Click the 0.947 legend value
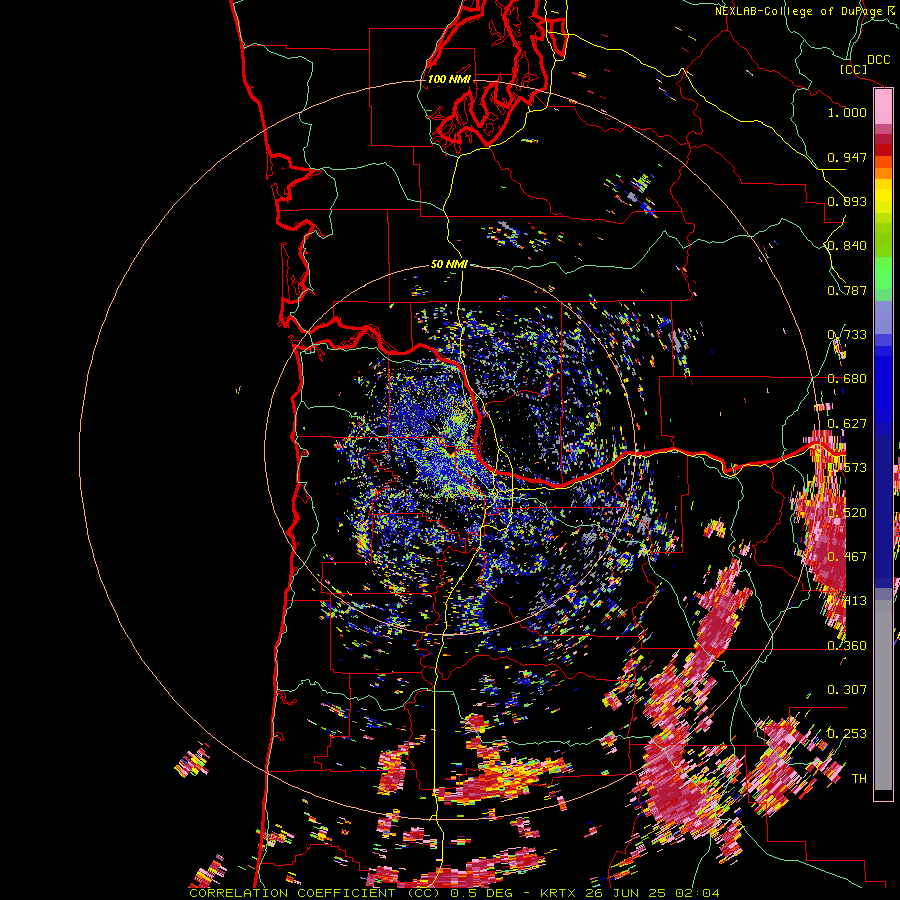Image resolution: width=900 pixels, height=900 pixels. tap(847, 157)
